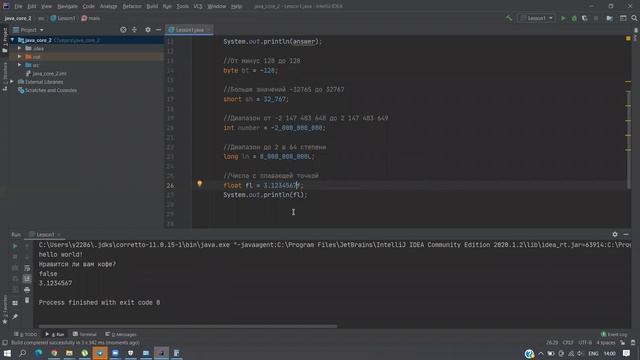Viewport: 640px width, 360px height.
Task: Expand the src folder
Action: point(19,65)
